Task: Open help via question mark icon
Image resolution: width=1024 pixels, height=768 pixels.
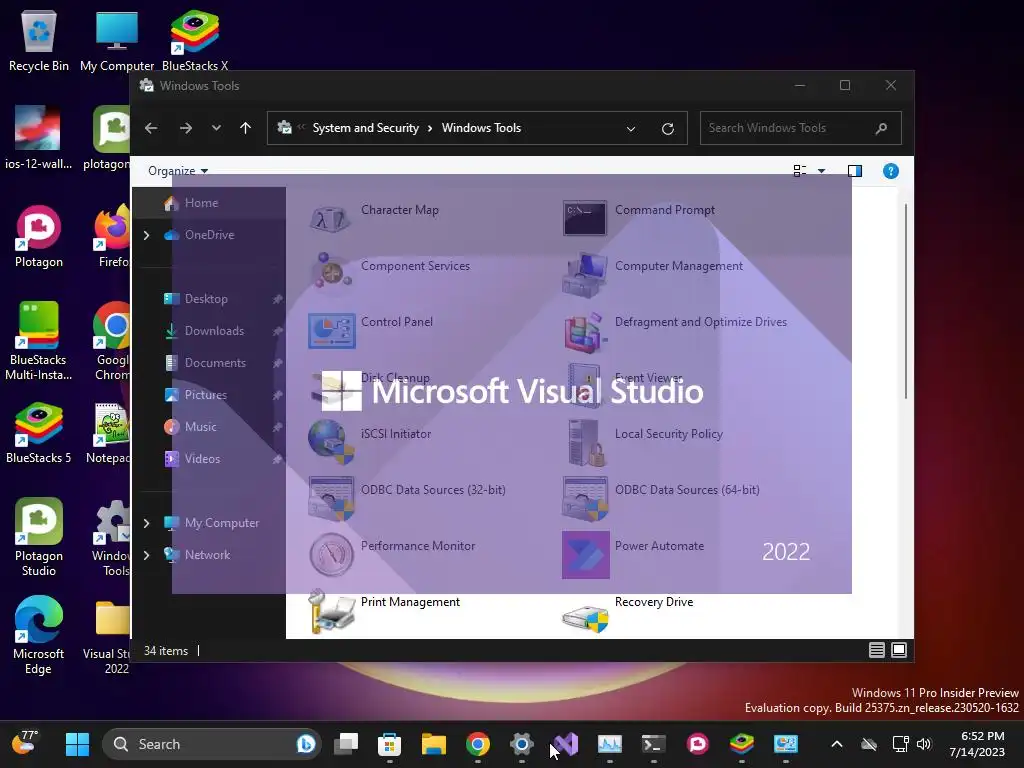Action: [x=890, y=171]
